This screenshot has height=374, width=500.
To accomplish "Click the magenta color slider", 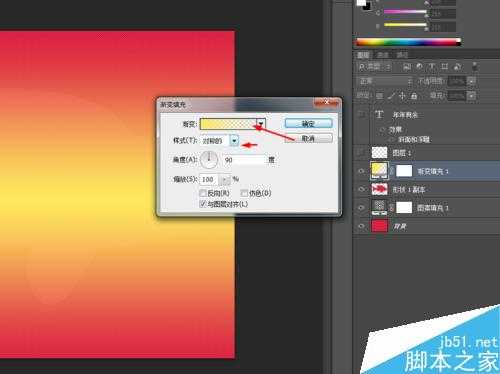I will 405,12.
